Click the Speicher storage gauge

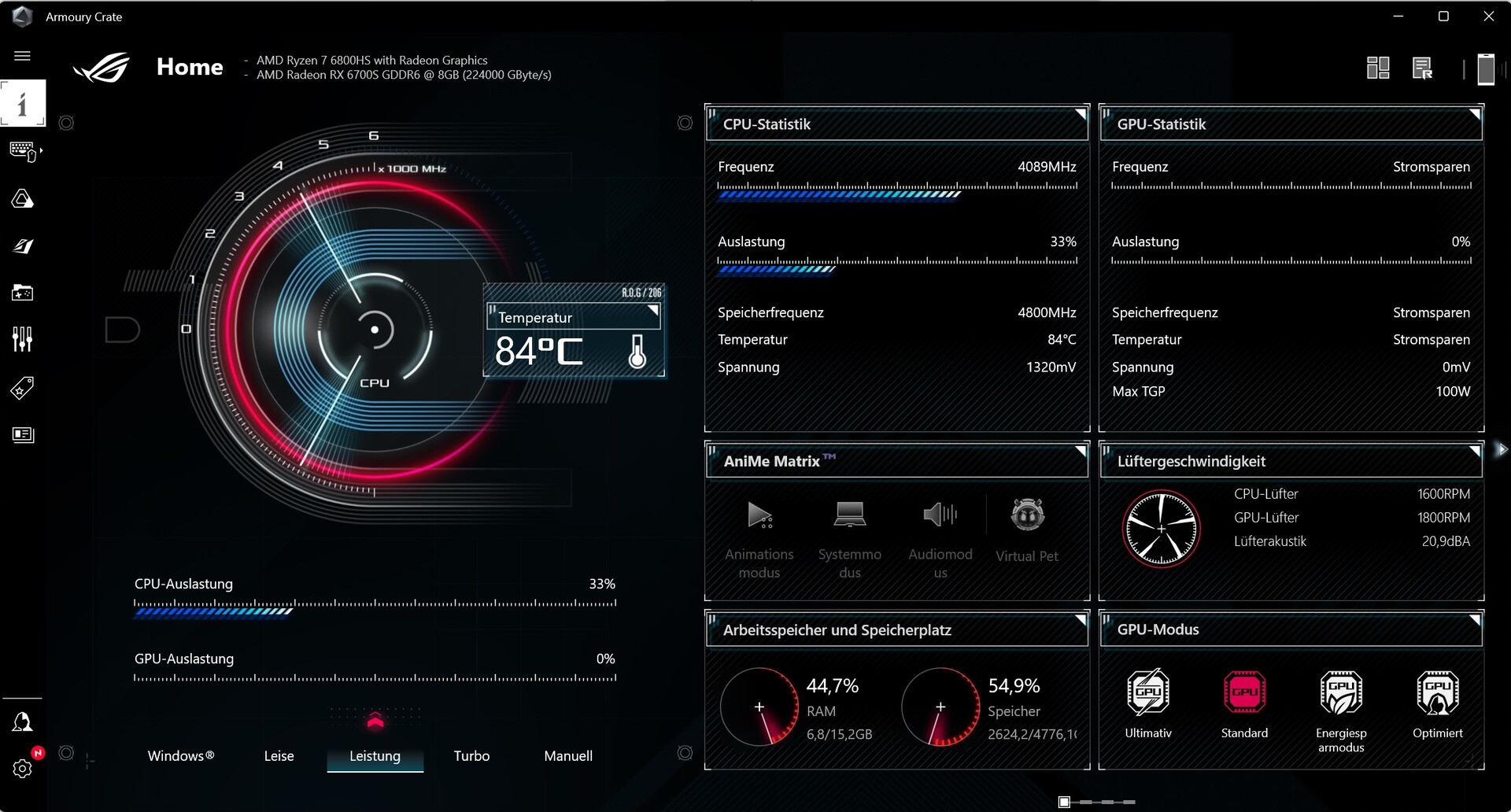(x=940, y=707)
